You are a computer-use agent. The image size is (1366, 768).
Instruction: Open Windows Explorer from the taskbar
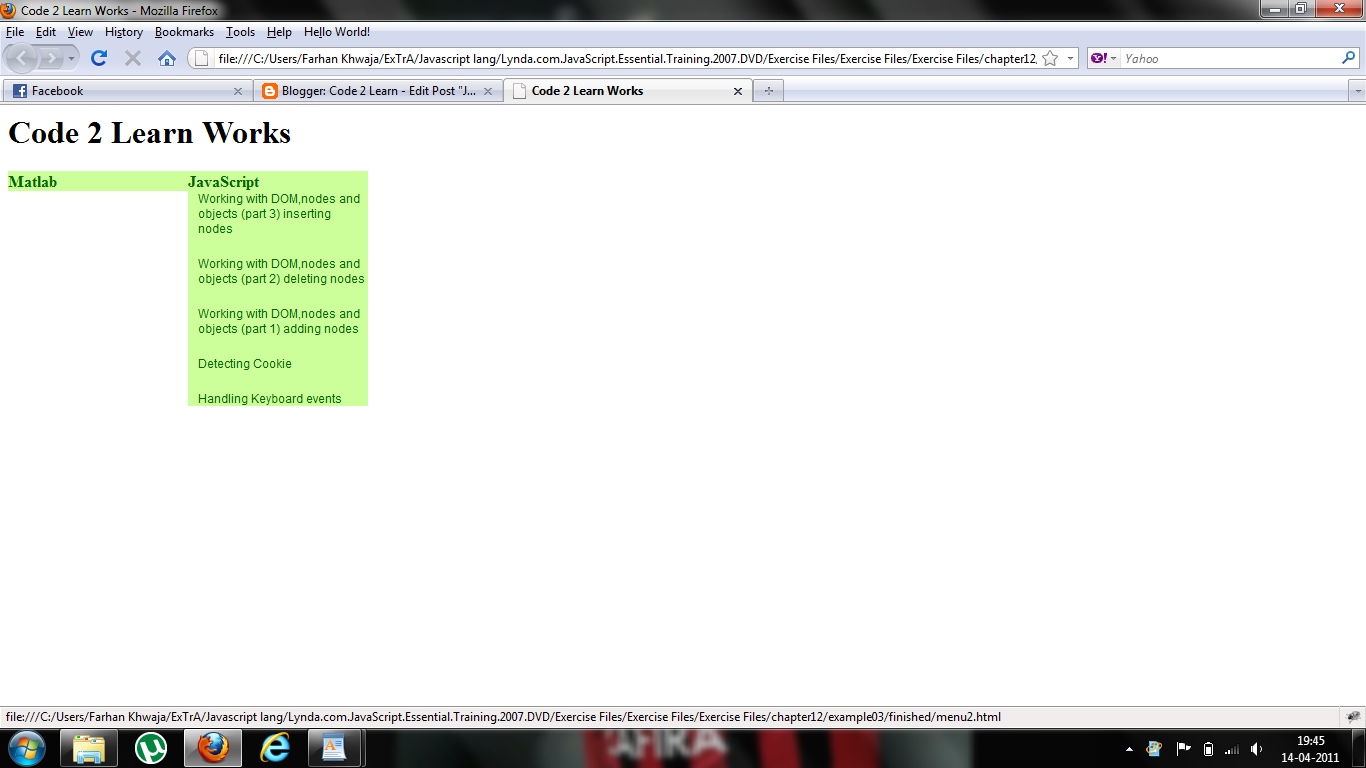click(89, 748)
